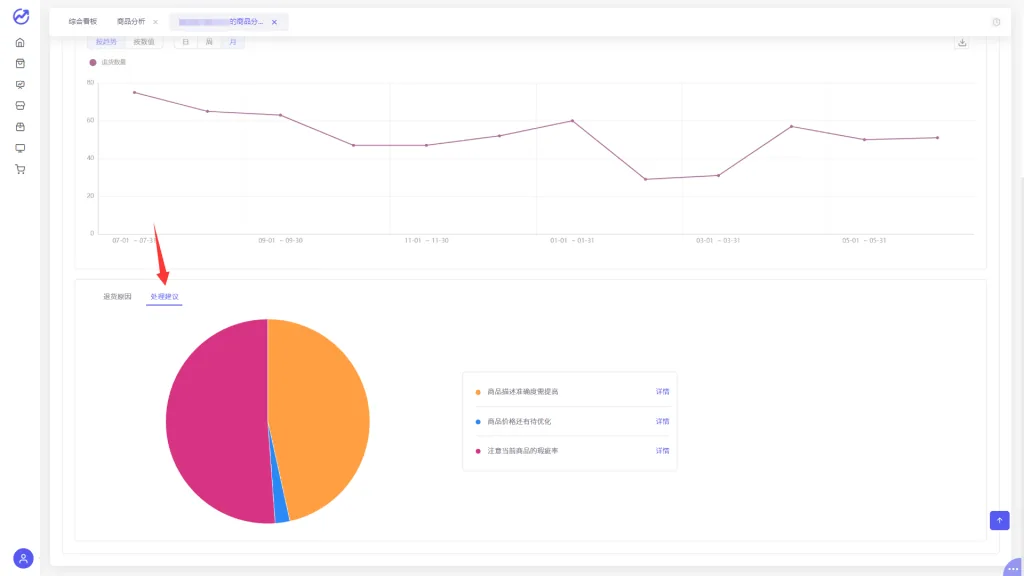The width and height of the screenshot is (1024, 576).
Task: Open the shopping bag icon in sidebar
Action: (20, 63)
